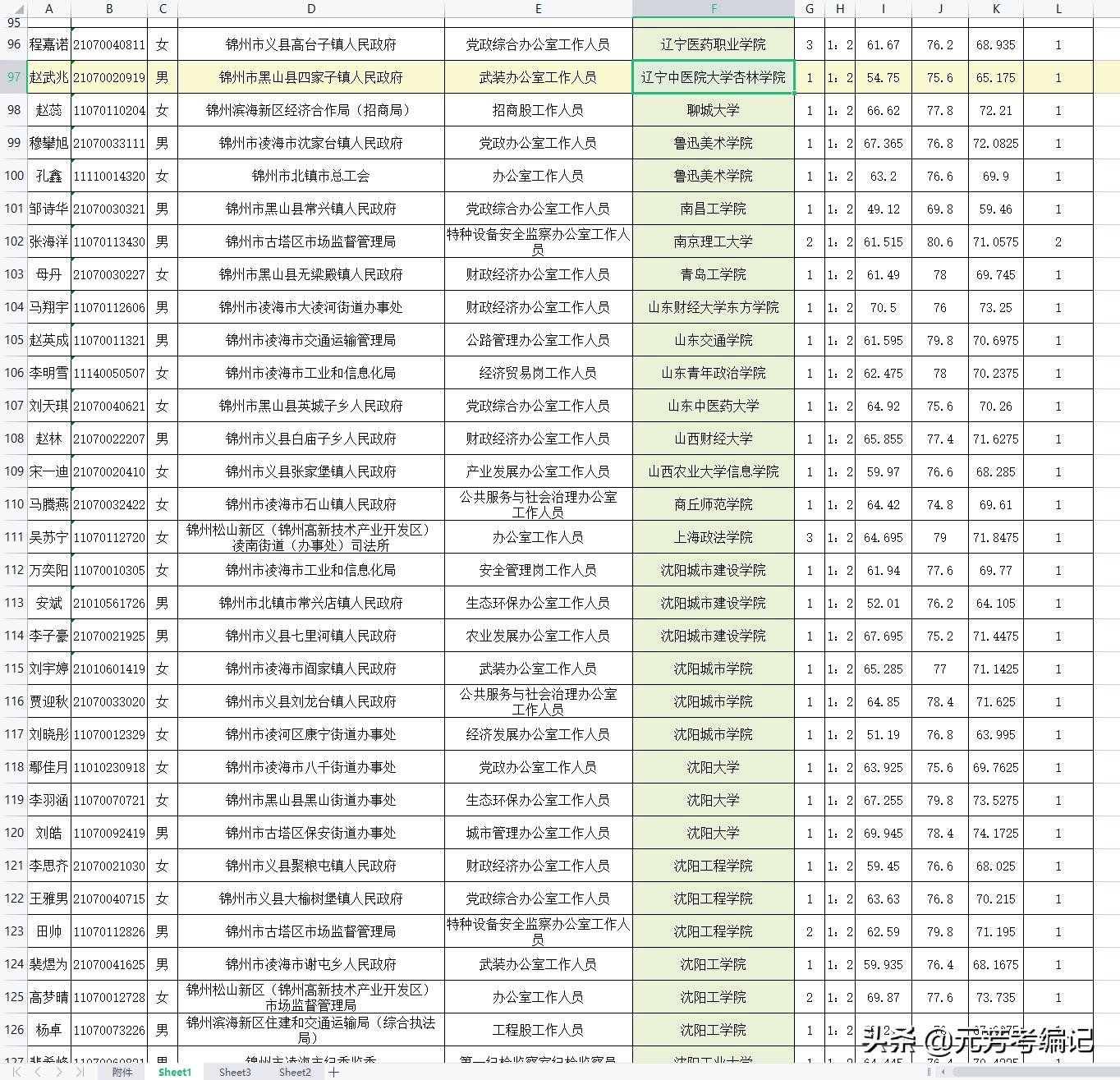Viewport: 1120px width, 1080px height.
Task: Select row 126 header
Action: click(x=14, y=1030)
